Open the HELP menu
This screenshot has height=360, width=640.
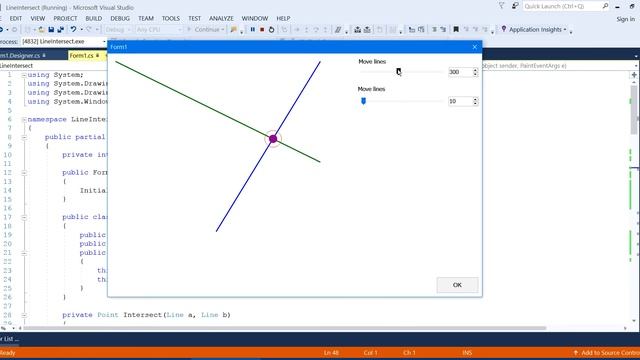[x=283, y=18]
